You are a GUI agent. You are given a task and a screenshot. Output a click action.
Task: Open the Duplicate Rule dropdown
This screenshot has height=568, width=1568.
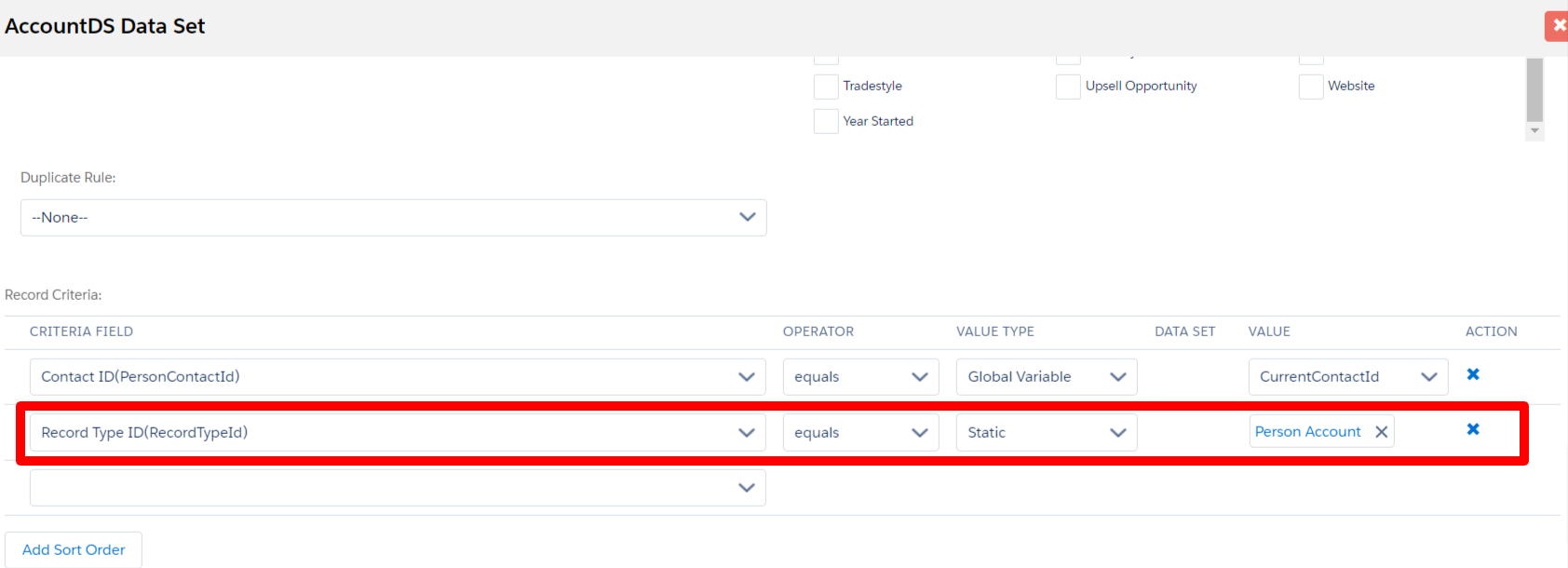coord(393,218)
